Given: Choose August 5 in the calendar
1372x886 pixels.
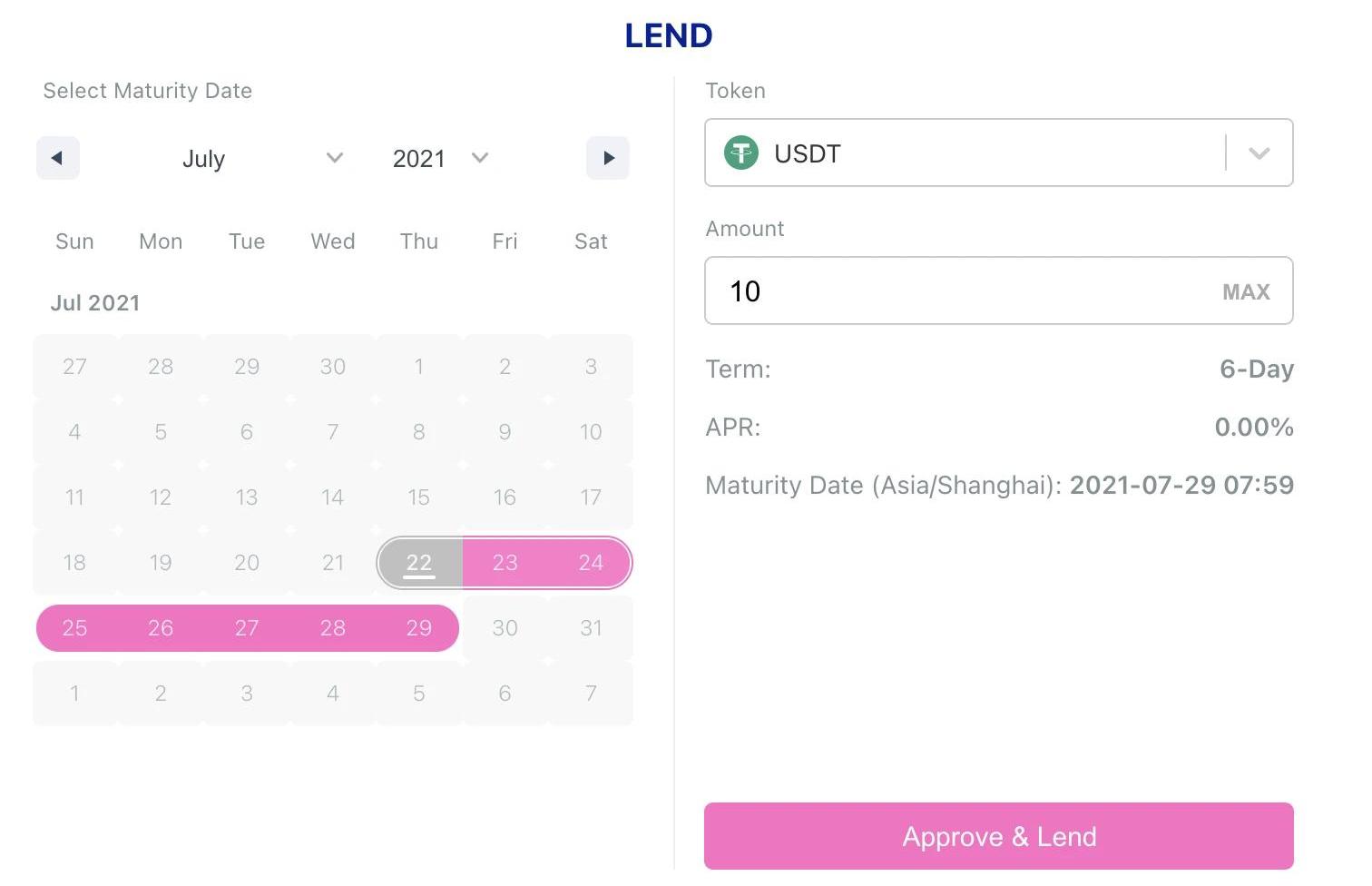Looking at the screenshot, I should (x=418, y=694).
